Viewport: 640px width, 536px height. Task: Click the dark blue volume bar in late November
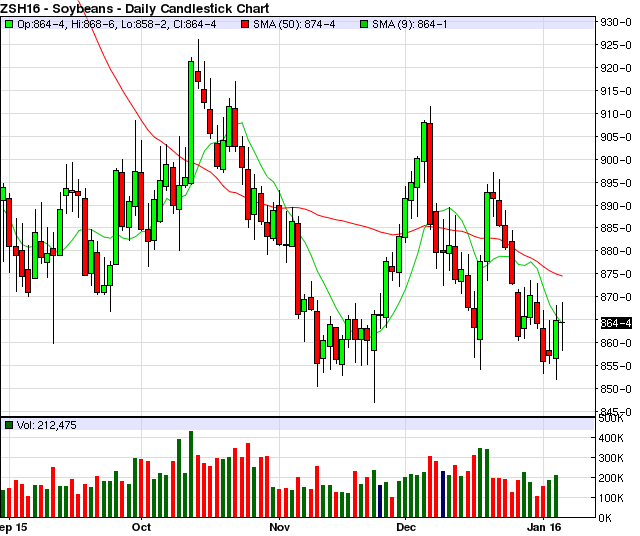pyautogui.click(x=380, y=501)
